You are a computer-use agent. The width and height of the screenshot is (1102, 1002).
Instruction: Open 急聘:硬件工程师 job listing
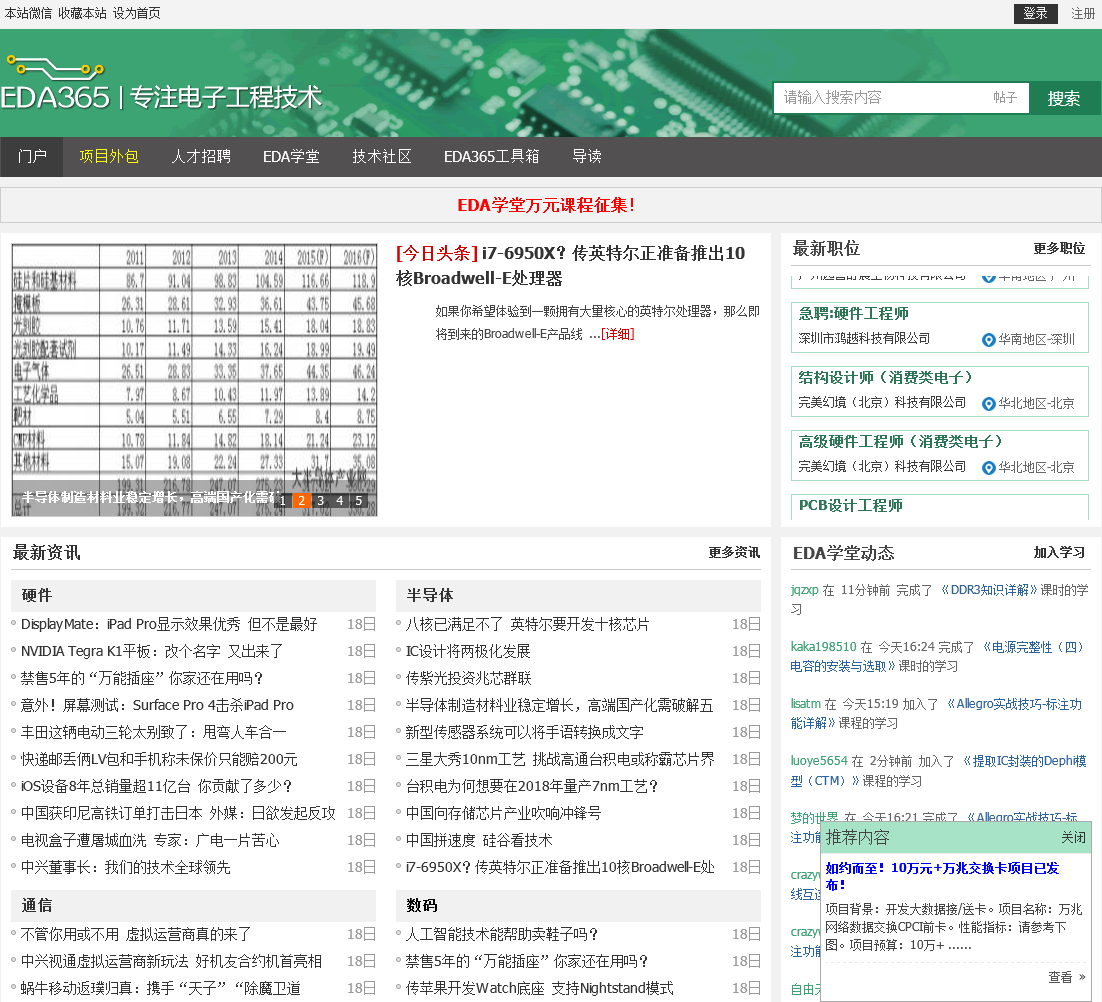(853, 314)
